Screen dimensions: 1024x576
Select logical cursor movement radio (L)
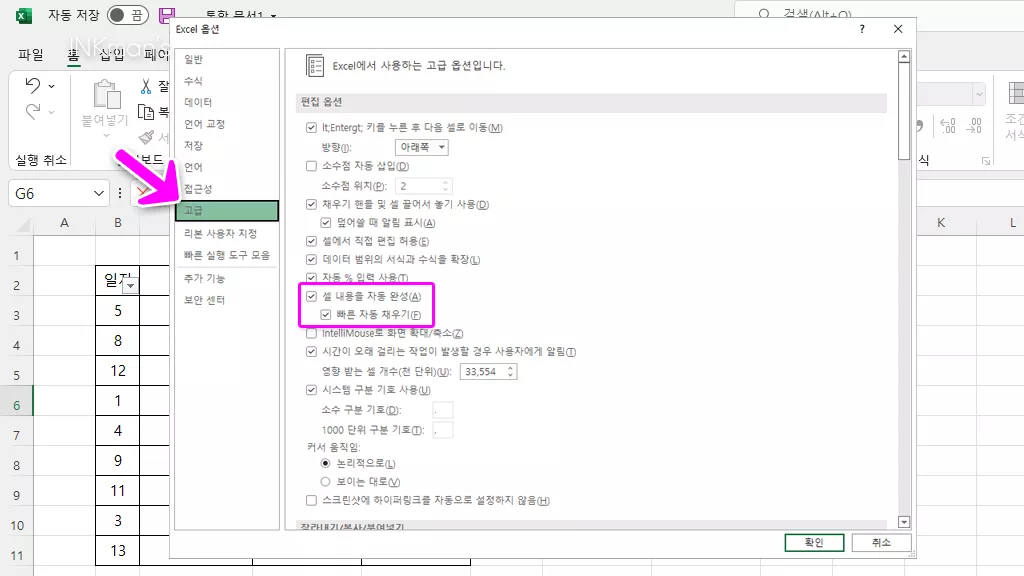point(325,463)
